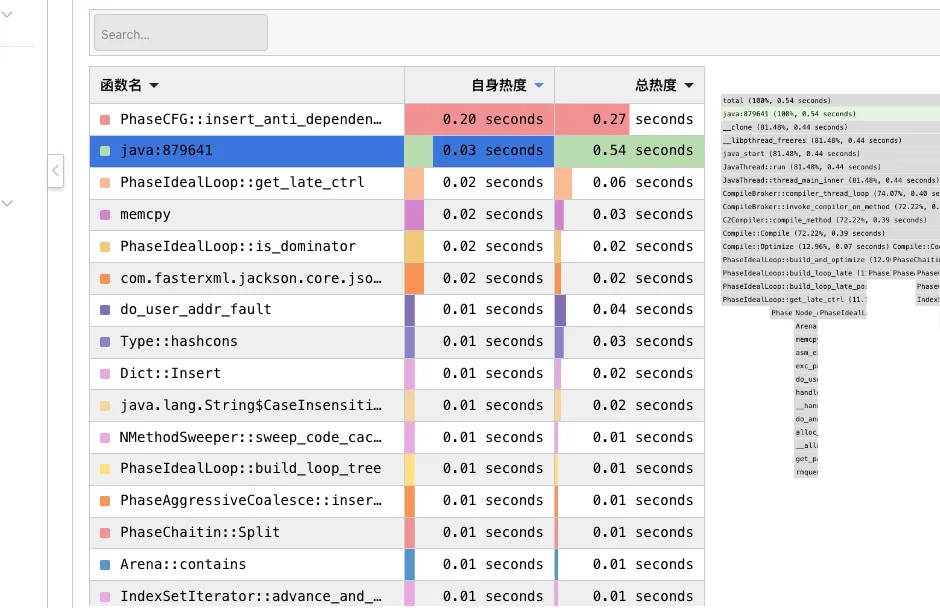Viewport: 940px width, 608px height.
Task: Select PhaseIdealLoop::is_dominator function name
Action: pyautogui.click(x=238, y=246)
